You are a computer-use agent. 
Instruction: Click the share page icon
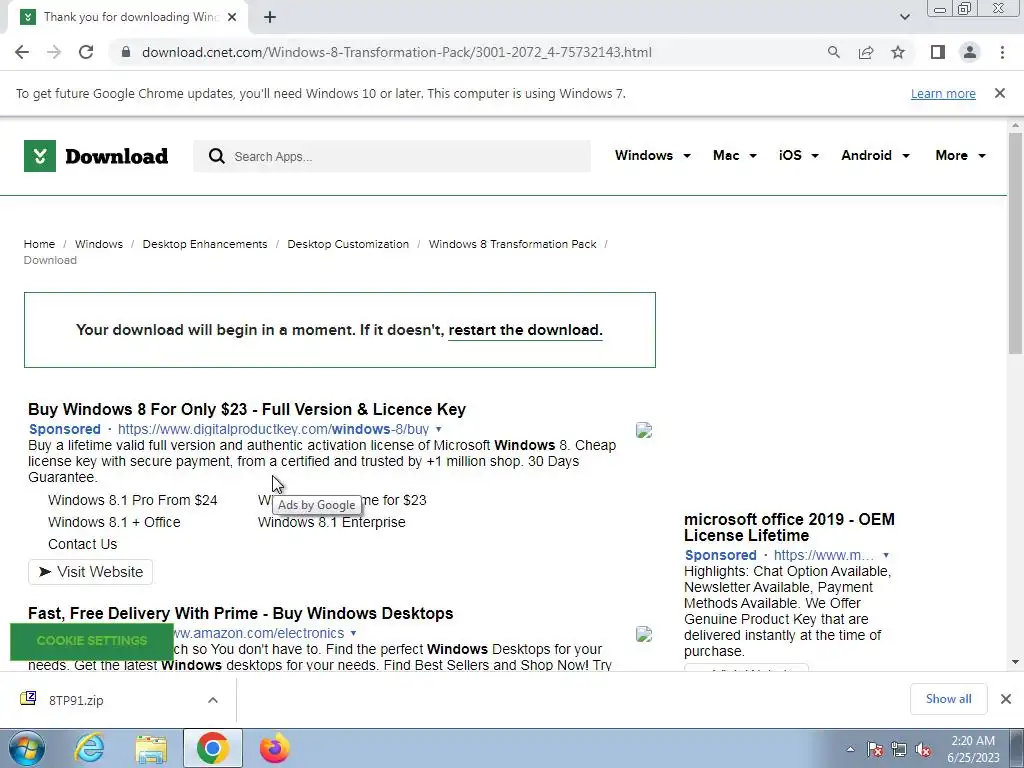866,52
